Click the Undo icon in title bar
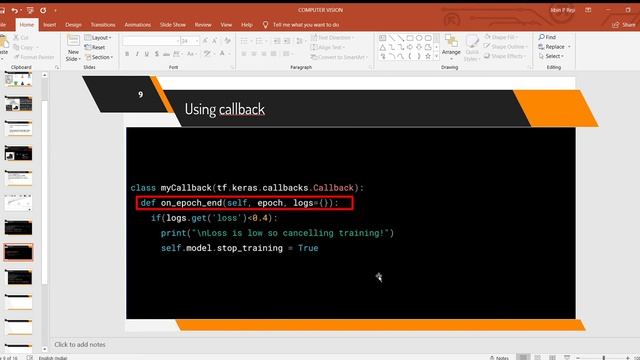The height and width of the screenshot is (360, 640). click(x=15, y=10)
